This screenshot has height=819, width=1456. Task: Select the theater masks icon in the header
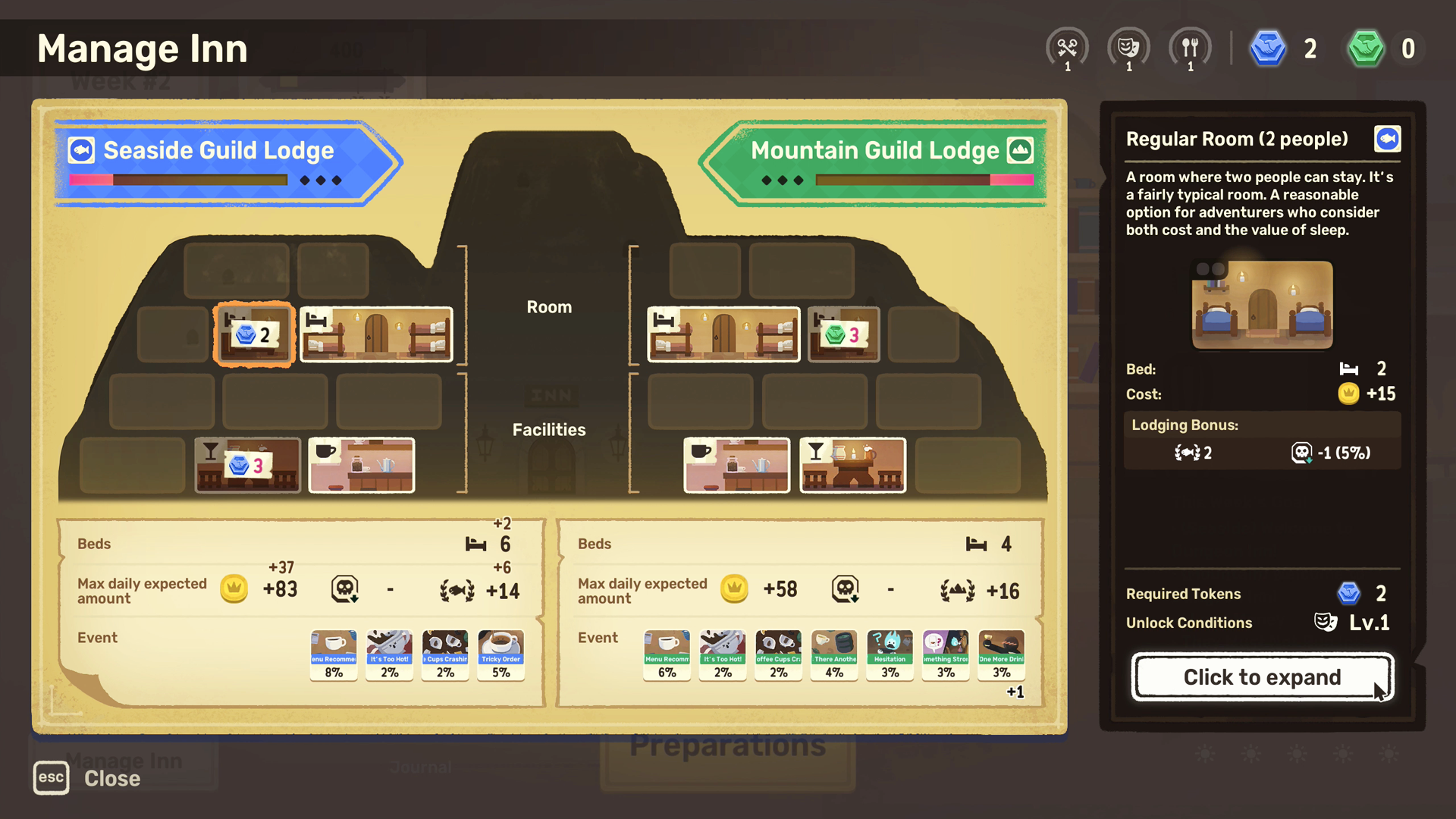[x=1128, y=48]
